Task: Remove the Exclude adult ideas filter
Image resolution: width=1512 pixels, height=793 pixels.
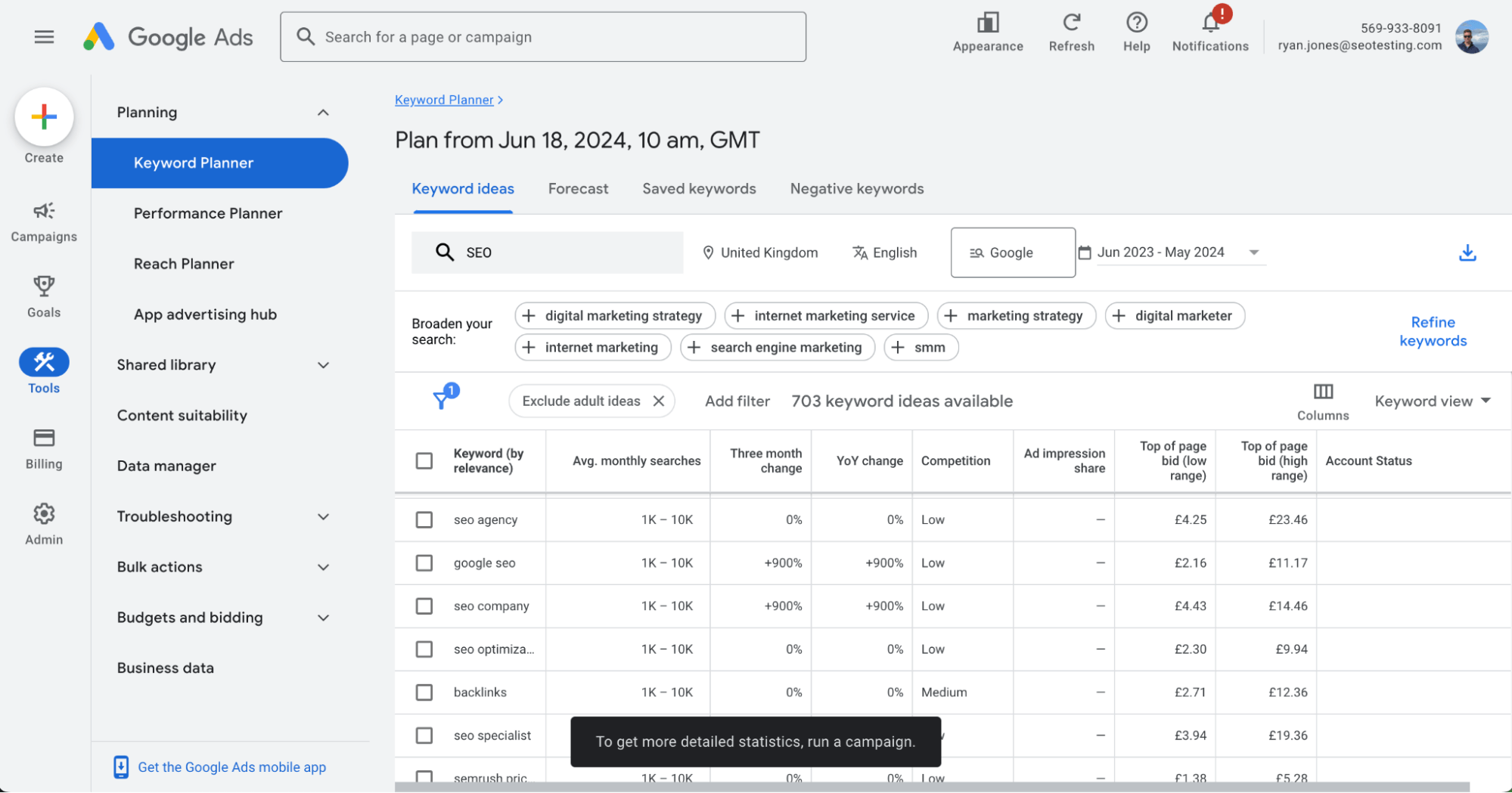Action: (659, 401)
